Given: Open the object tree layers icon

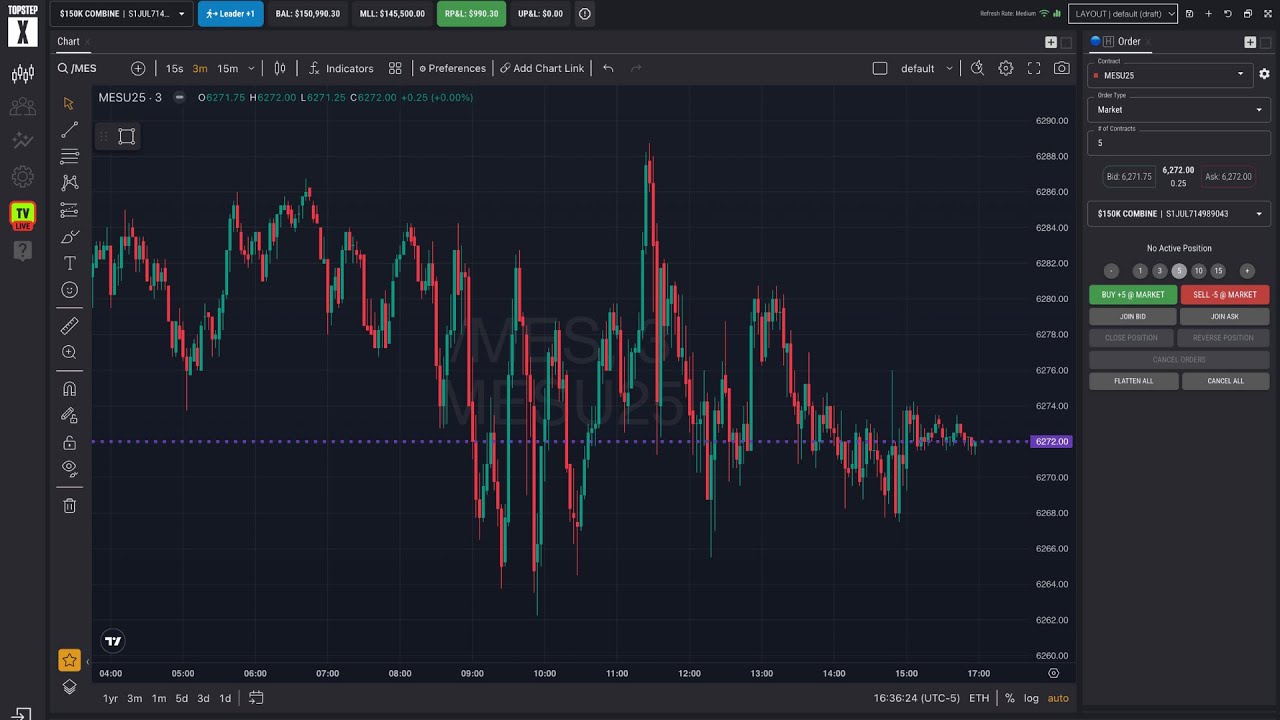Looking at the screenshot, I should [69, 687].
